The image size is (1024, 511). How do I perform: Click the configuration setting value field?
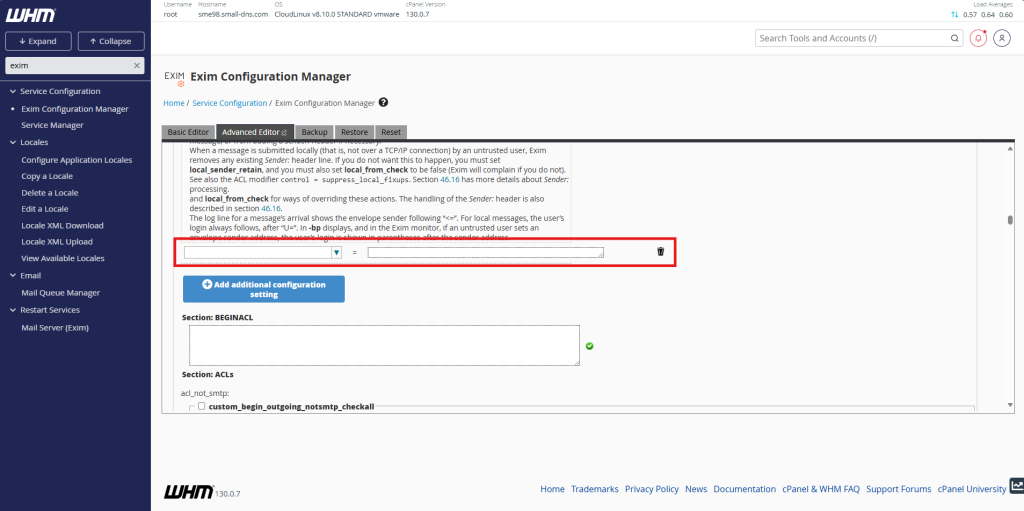click(485, 252)
